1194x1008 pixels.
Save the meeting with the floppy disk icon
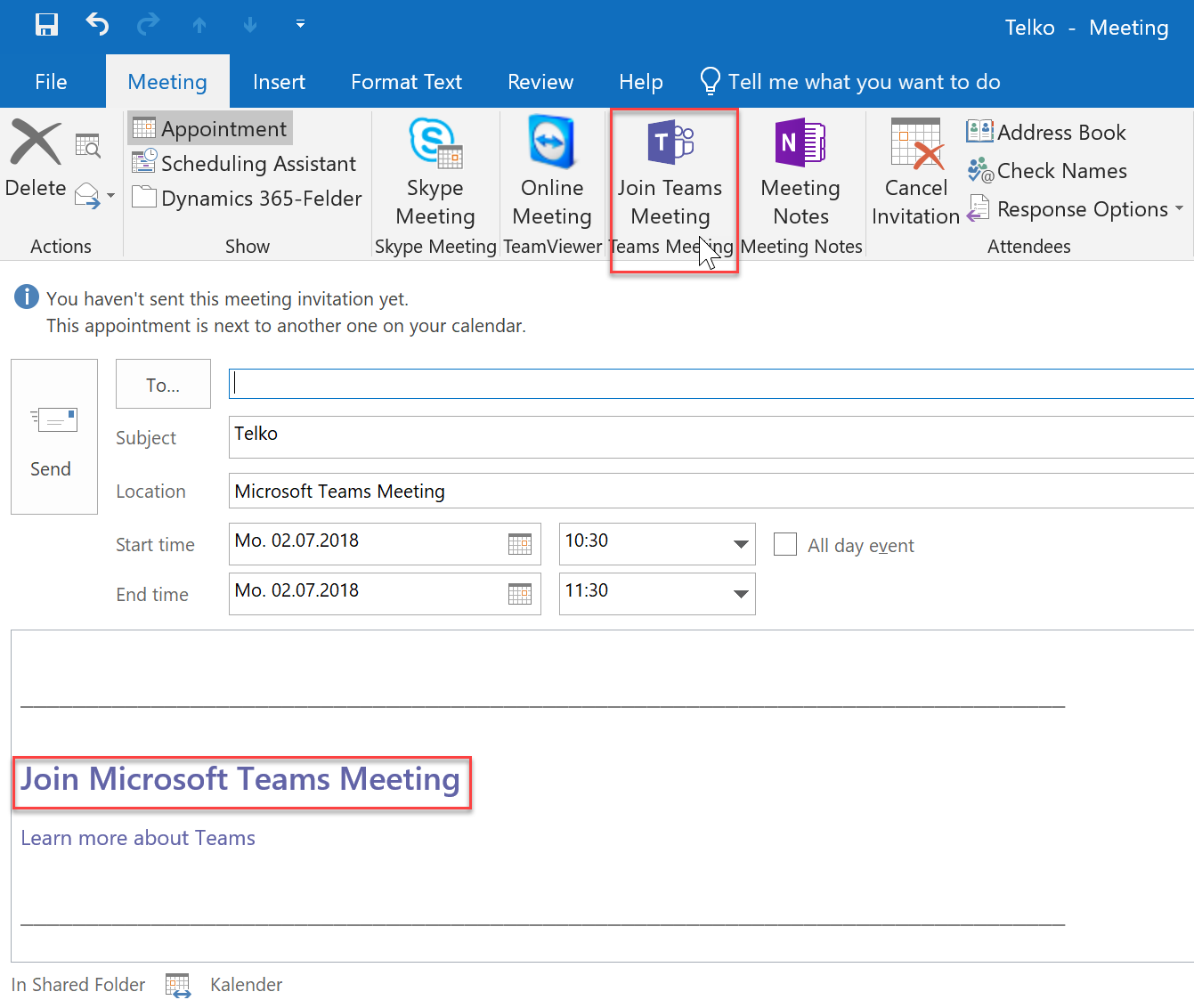(46, 25)
